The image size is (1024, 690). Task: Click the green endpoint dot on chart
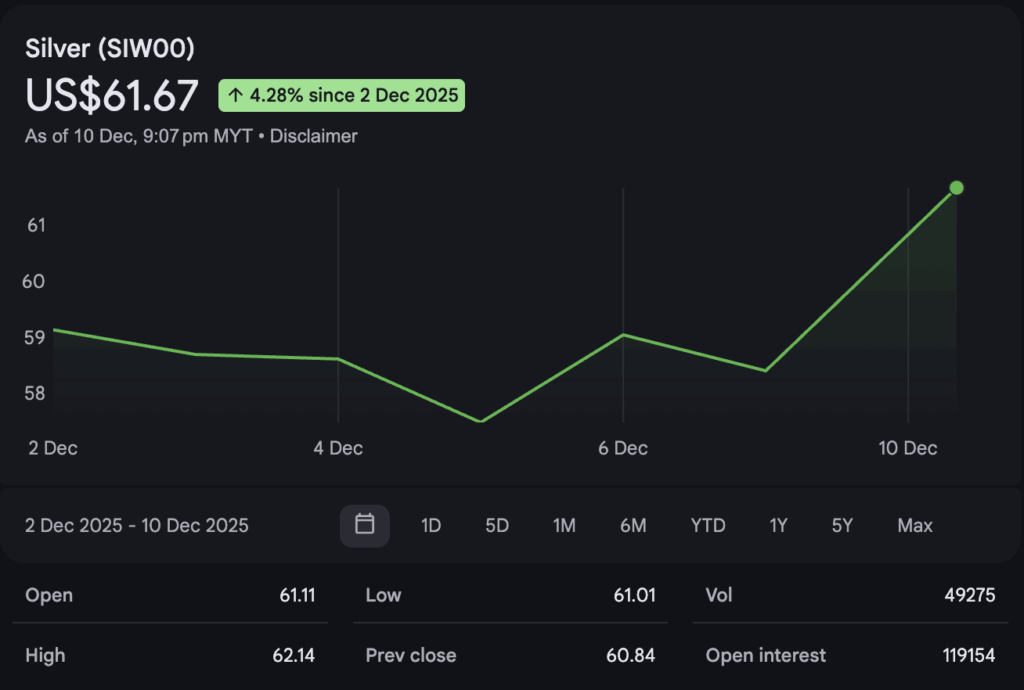(956, 188)
